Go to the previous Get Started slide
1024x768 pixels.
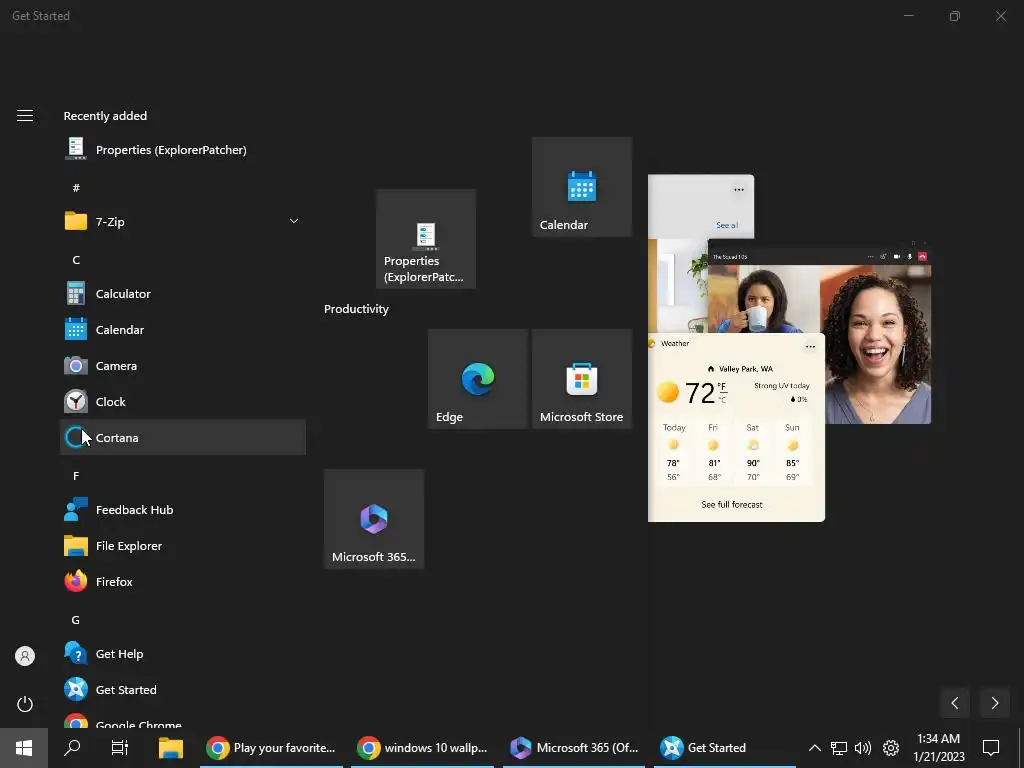(955, 703)
